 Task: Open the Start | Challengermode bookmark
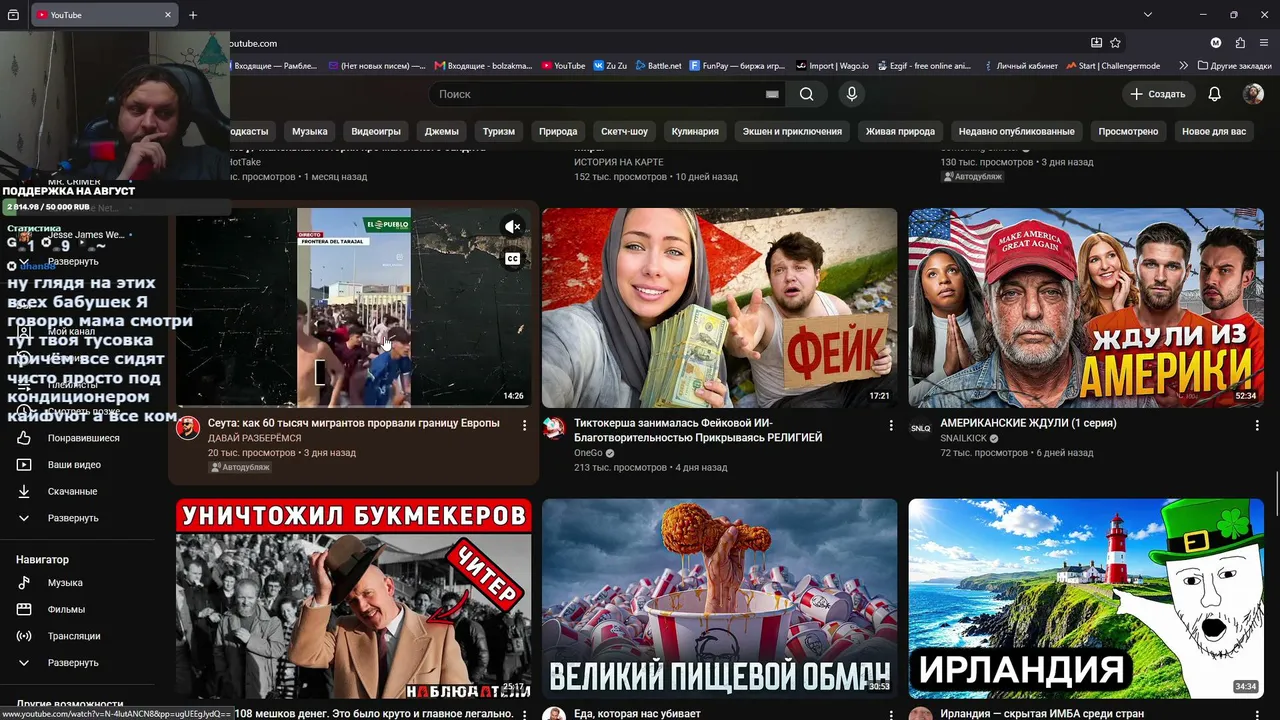point(1113,66)
